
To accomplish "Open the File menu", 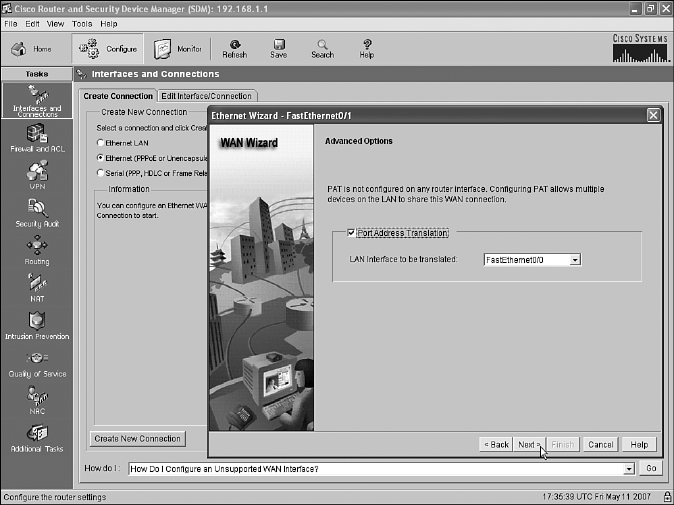I will coord(11,24).
